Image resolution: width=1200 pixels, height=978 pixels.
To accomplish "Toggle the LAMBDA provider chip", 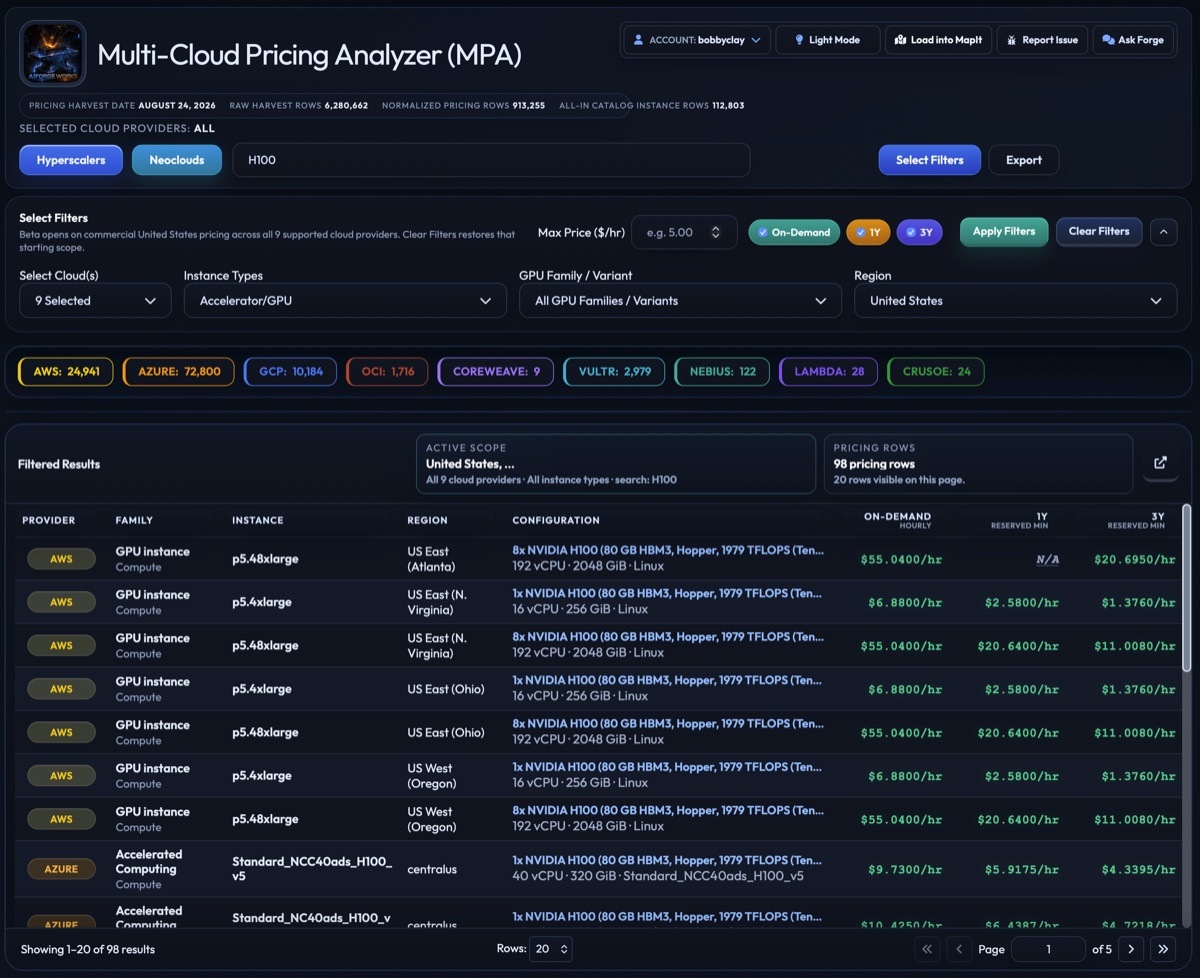I will (829, 371).
